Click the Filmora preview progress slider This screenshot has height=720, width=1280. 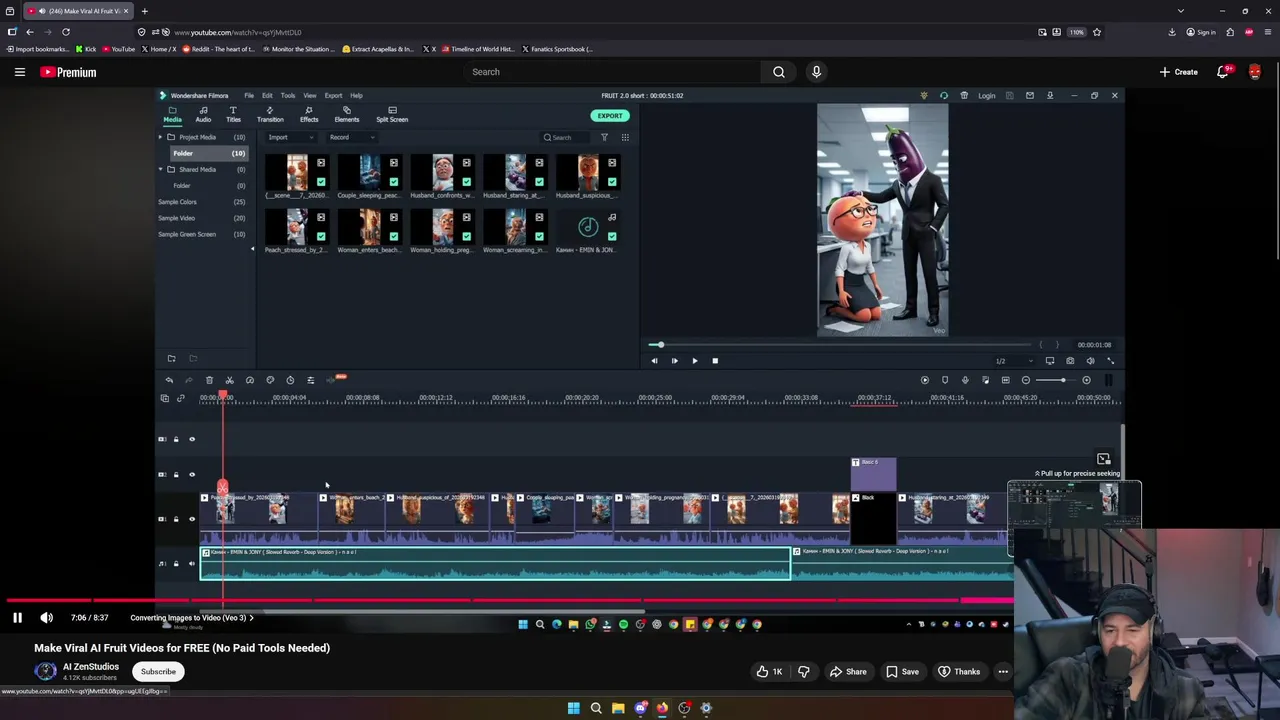tap(840, 345)
